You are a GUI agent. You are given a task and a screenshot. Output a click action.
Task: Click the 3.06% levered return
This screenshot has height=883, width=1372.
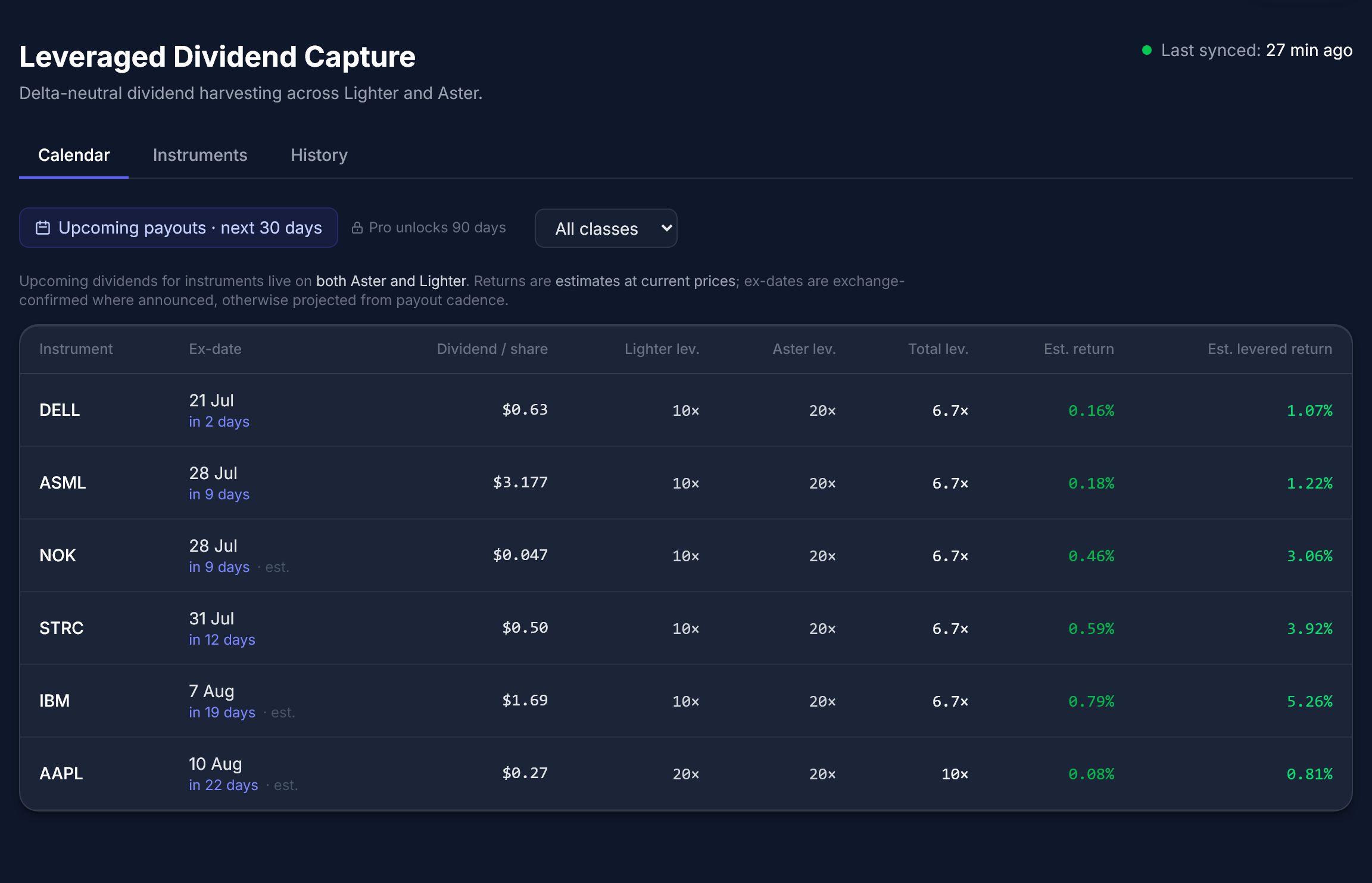[1309, 556]
